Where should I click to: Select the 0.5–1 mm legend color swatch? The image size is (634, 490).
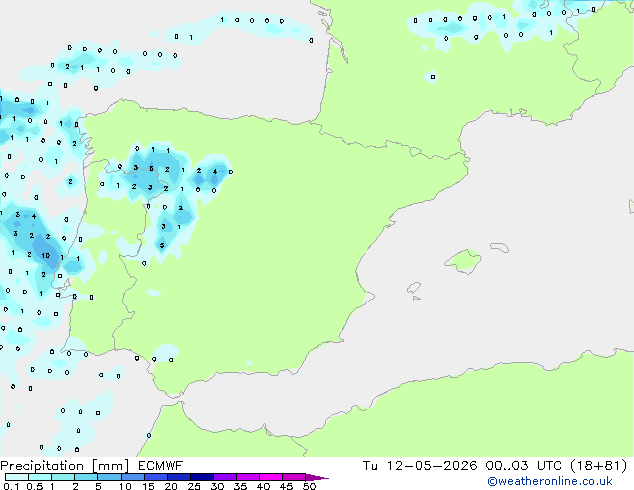click(40, 477)
